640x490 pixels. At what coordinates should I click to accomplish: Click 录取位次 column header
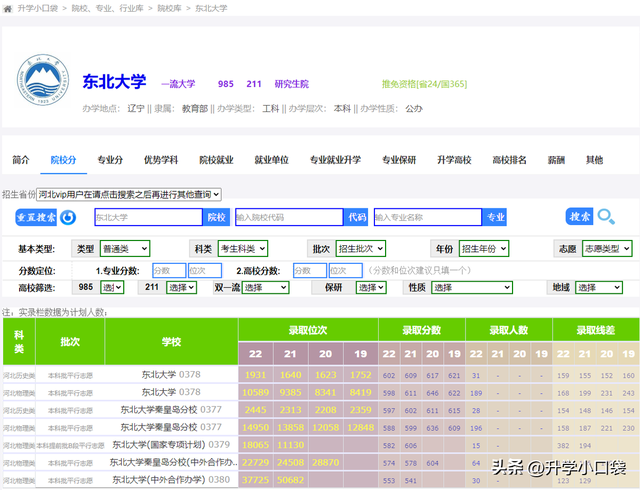tap(308, 330)
